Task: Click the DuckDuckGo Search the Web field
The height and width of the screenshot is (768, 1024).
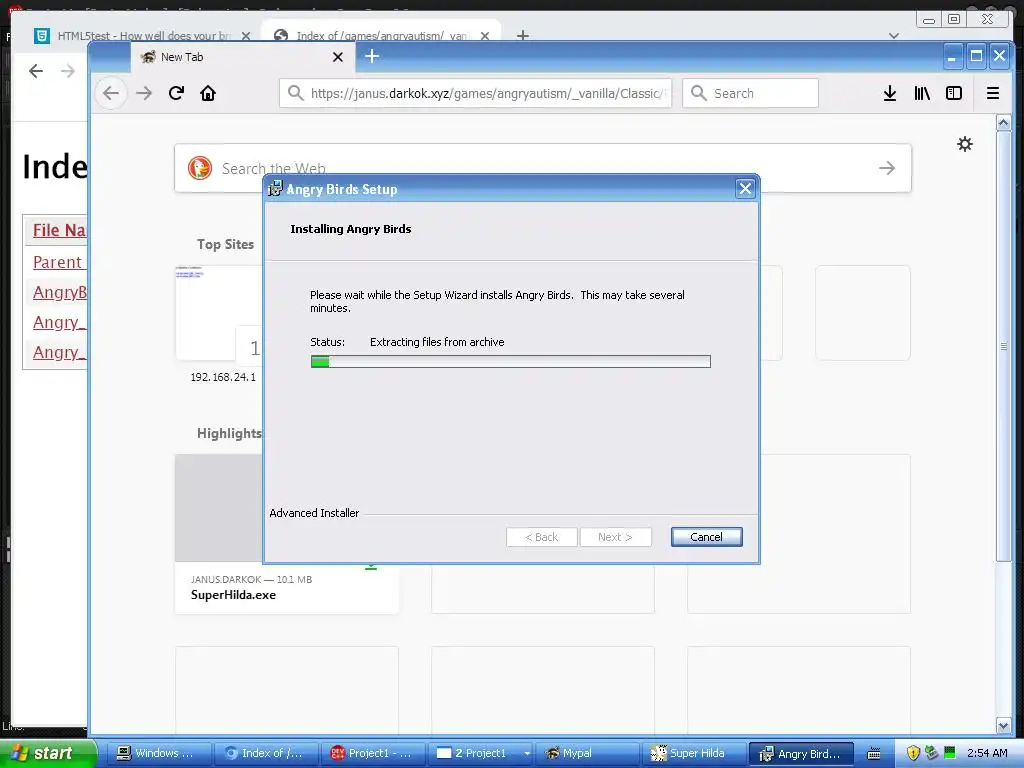Action: pyautogui.click(x=542, y=168)
